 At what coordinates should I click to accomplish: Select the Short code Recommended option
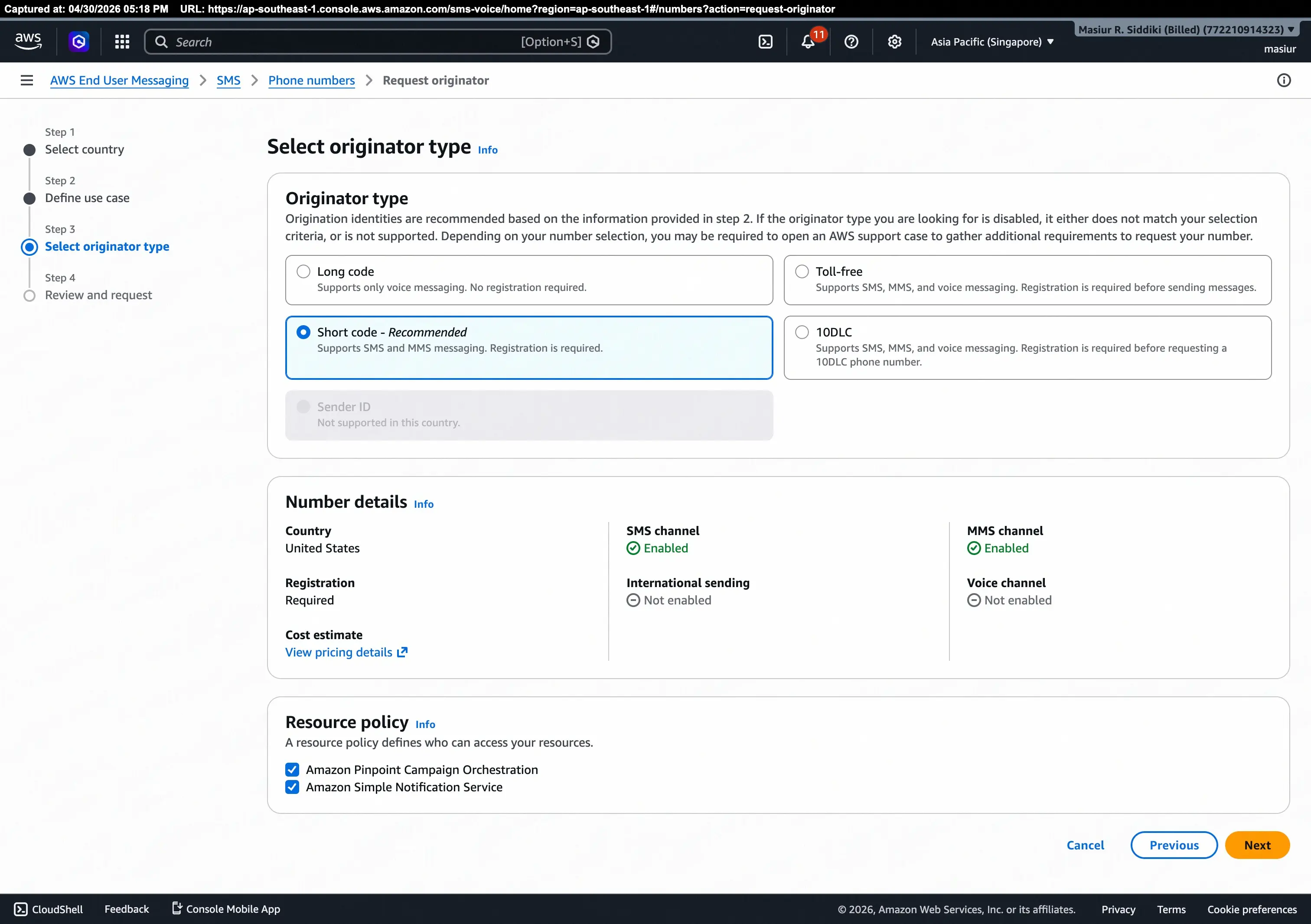[x=529, y=348]
